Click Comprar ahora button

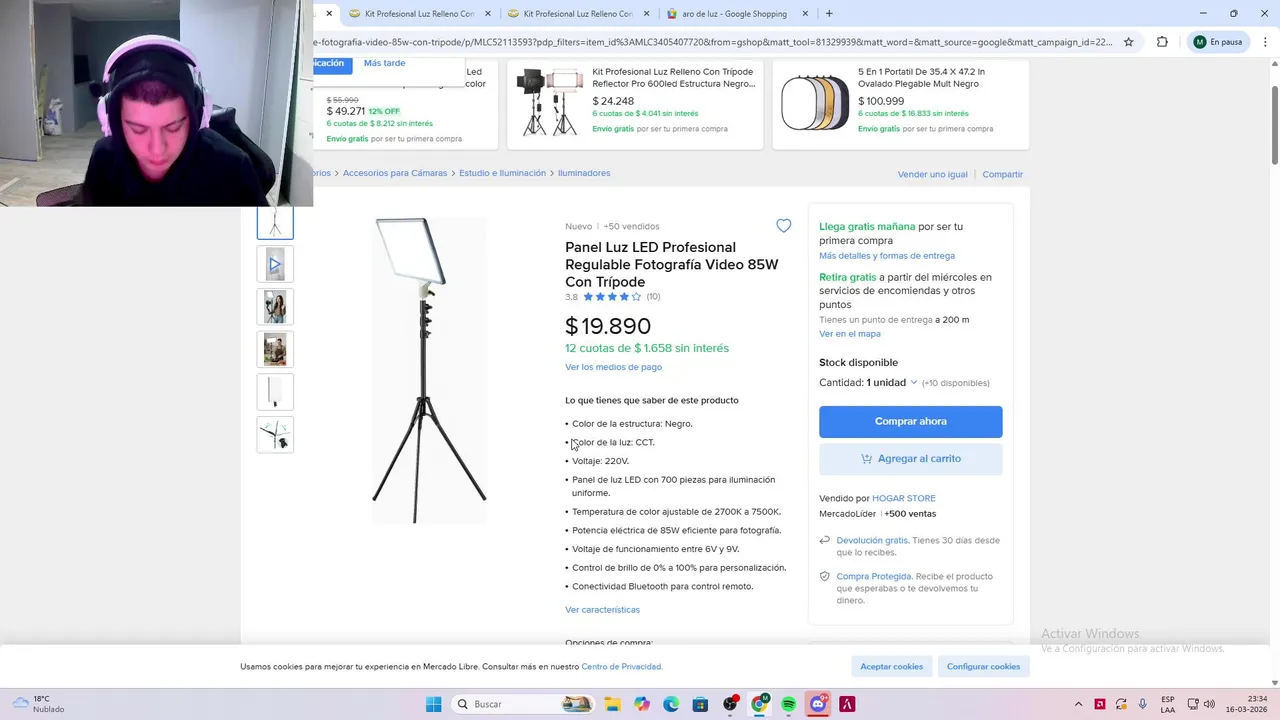coord(910,421)
